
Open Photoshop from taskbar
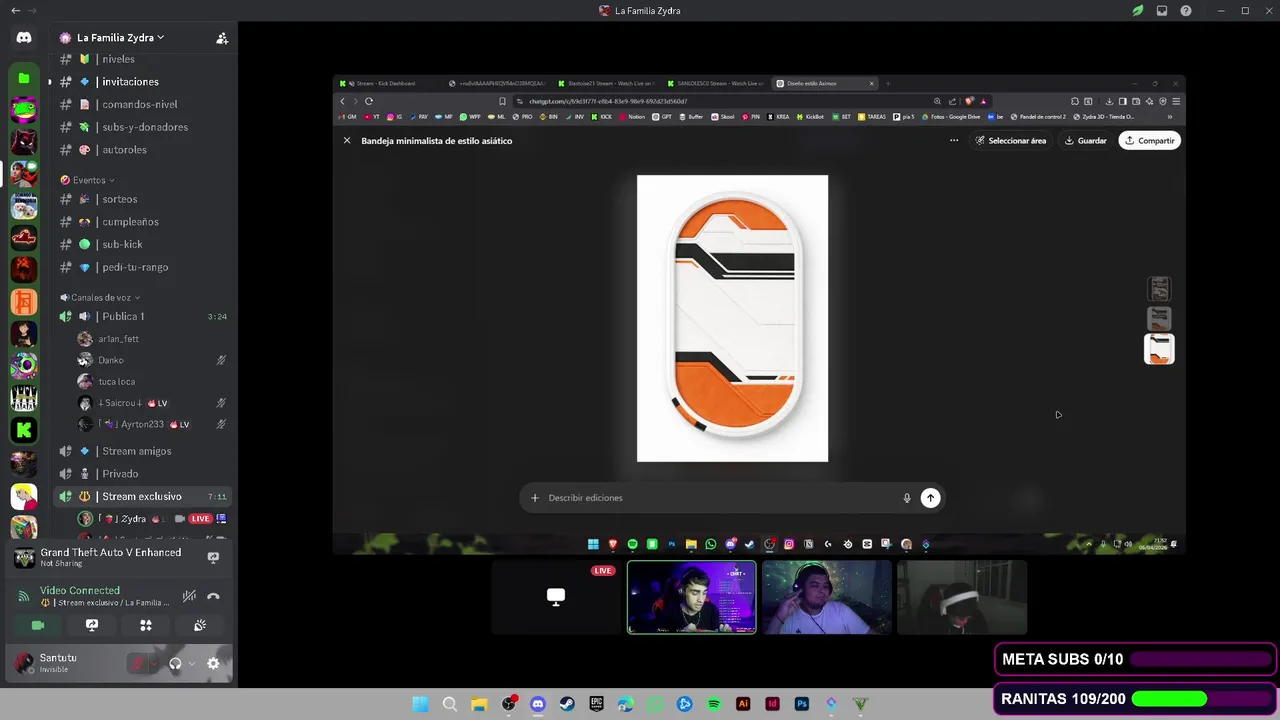[802, 704]
